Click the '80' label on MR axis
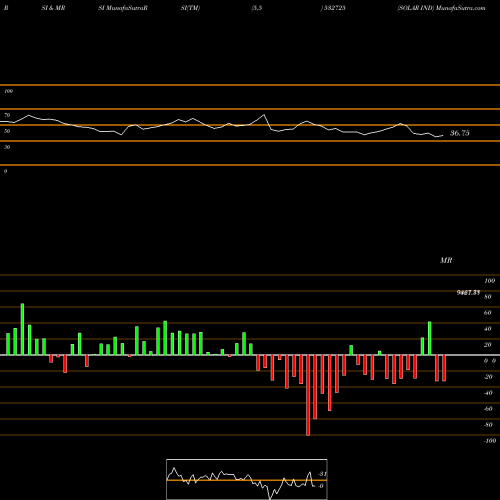The height and width of the screenshot is (500, 500). coord(488,297)
